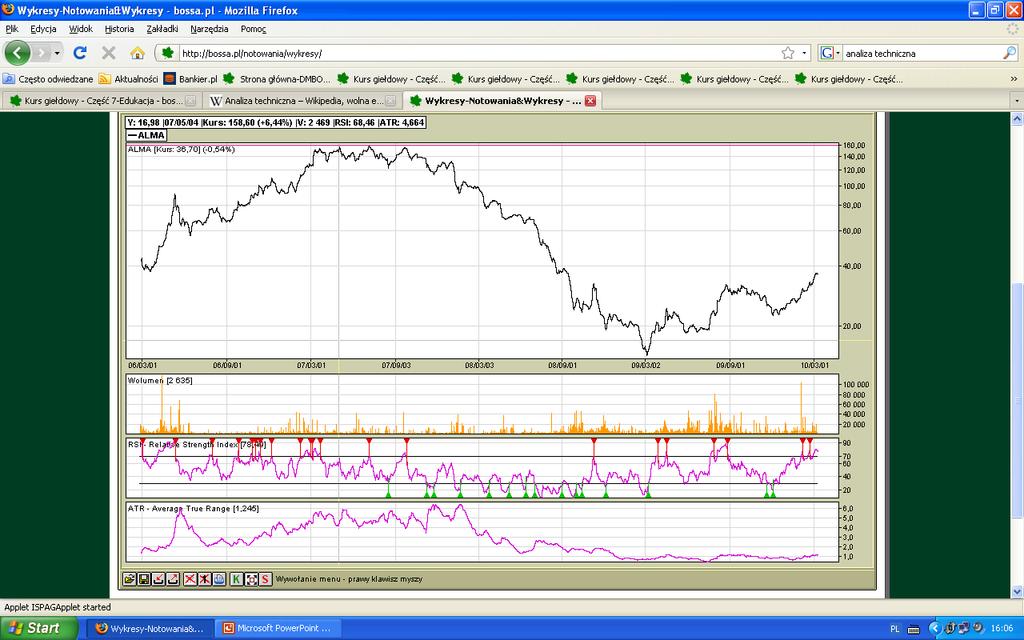
Task: Click the lifebuoy help icon in chart toolbar
Action: click(251, 579)
